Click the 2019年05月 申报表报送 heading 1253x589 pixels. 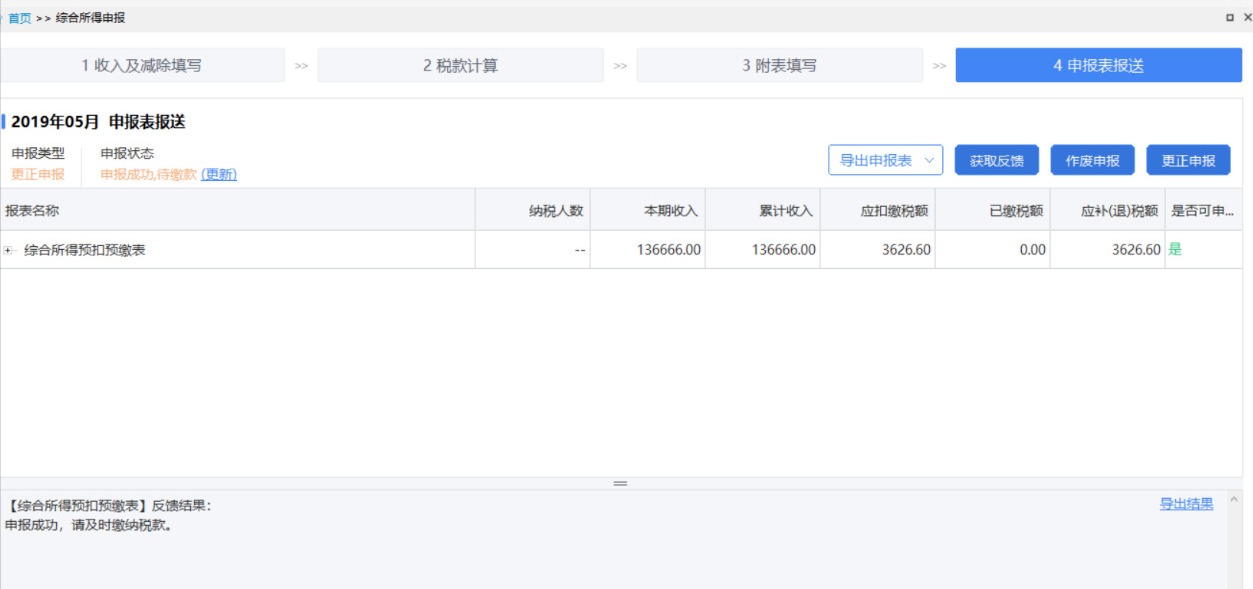point(98,122)
